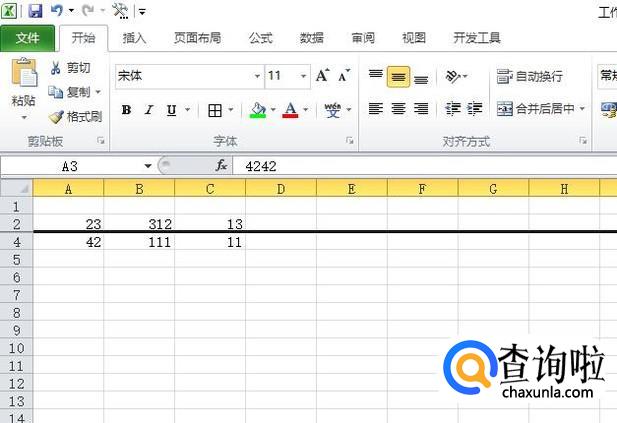Select row header 4
Screen dimensions: 617x423
(17, 242)
